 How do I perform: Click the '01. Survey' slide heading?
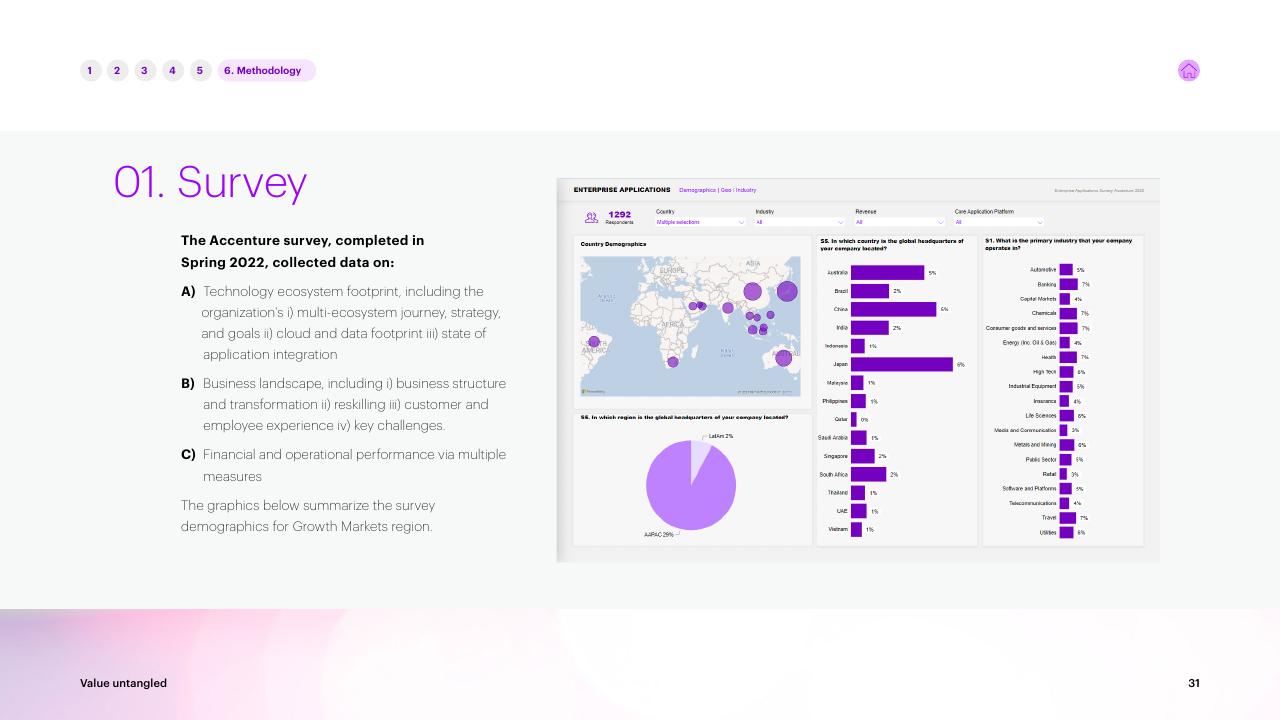point(210,182)
